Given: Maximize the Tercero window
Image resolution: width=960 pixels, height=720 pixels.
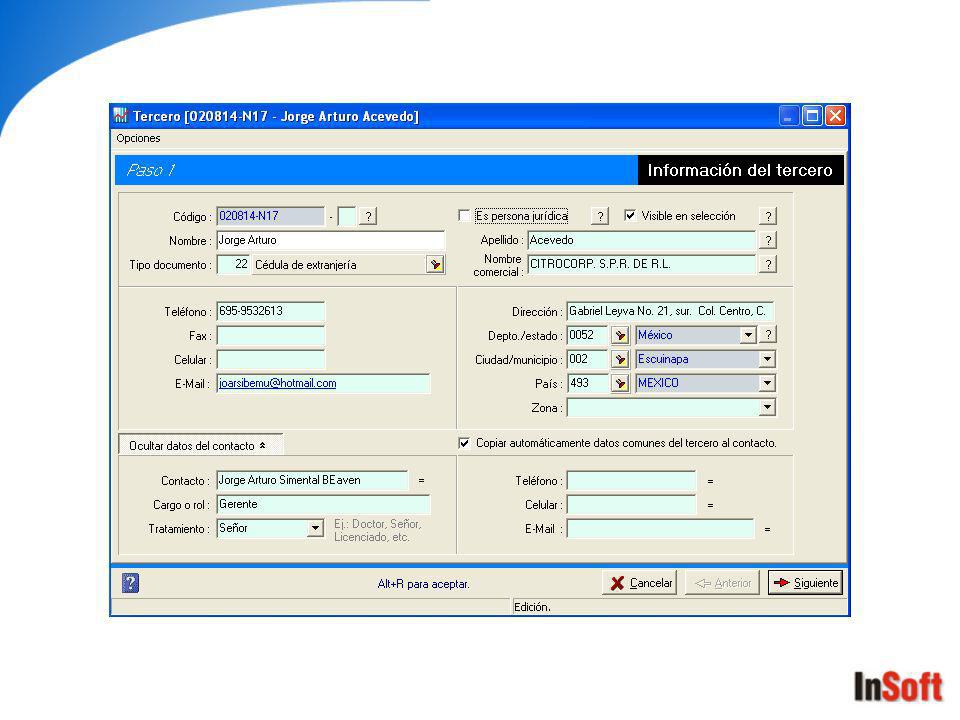Looking at the screenshot, I should (x=812, y=116).
